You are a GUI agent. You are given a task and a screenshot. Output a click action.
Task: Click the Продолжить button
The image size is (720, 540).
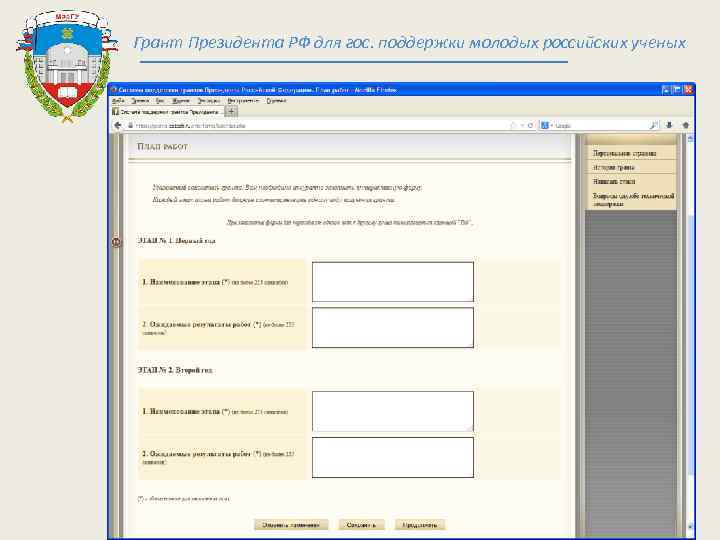pos(420,525)
